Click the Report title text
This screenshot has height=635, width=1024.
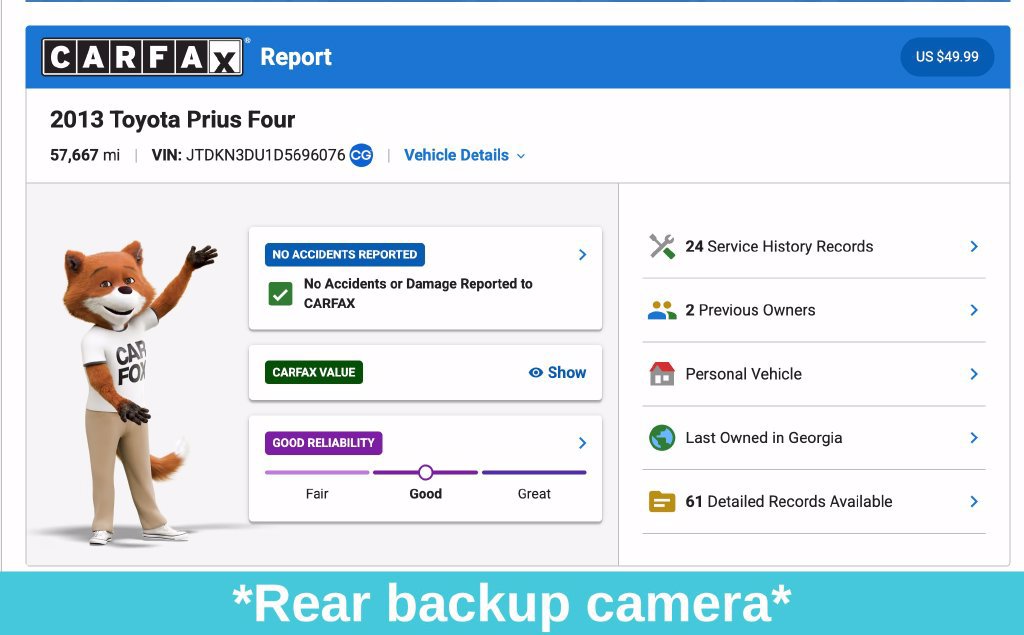296,57
